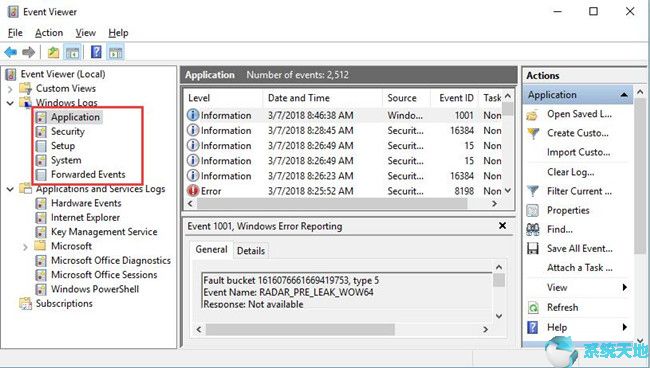Screen dimensions: 650x368
Task: Click the Error event level icon
Action: (x=193, y=191)
